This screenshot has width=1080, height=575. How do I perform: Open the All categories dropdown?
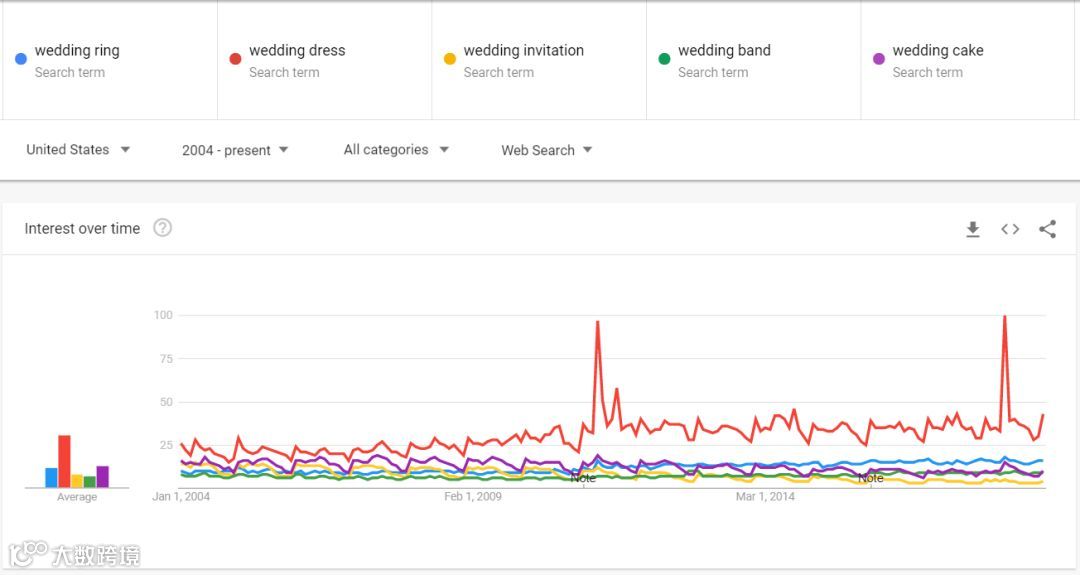click(396, 150)
